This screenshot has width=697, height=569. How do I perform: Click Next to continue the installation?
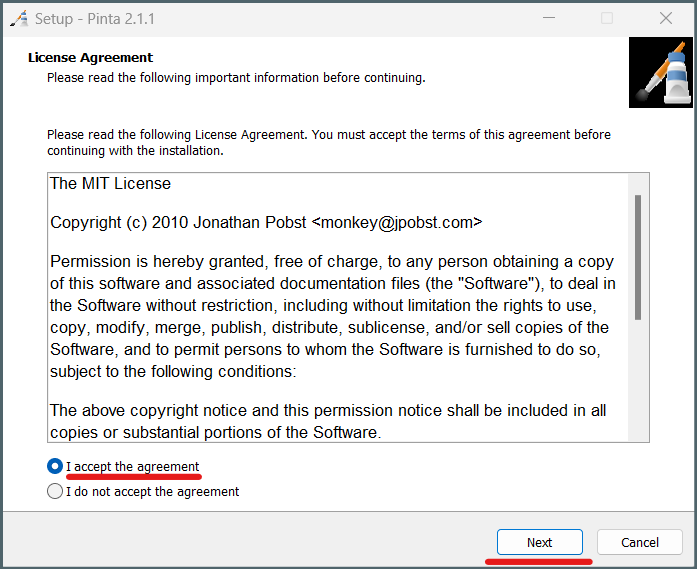coord(540,542)
